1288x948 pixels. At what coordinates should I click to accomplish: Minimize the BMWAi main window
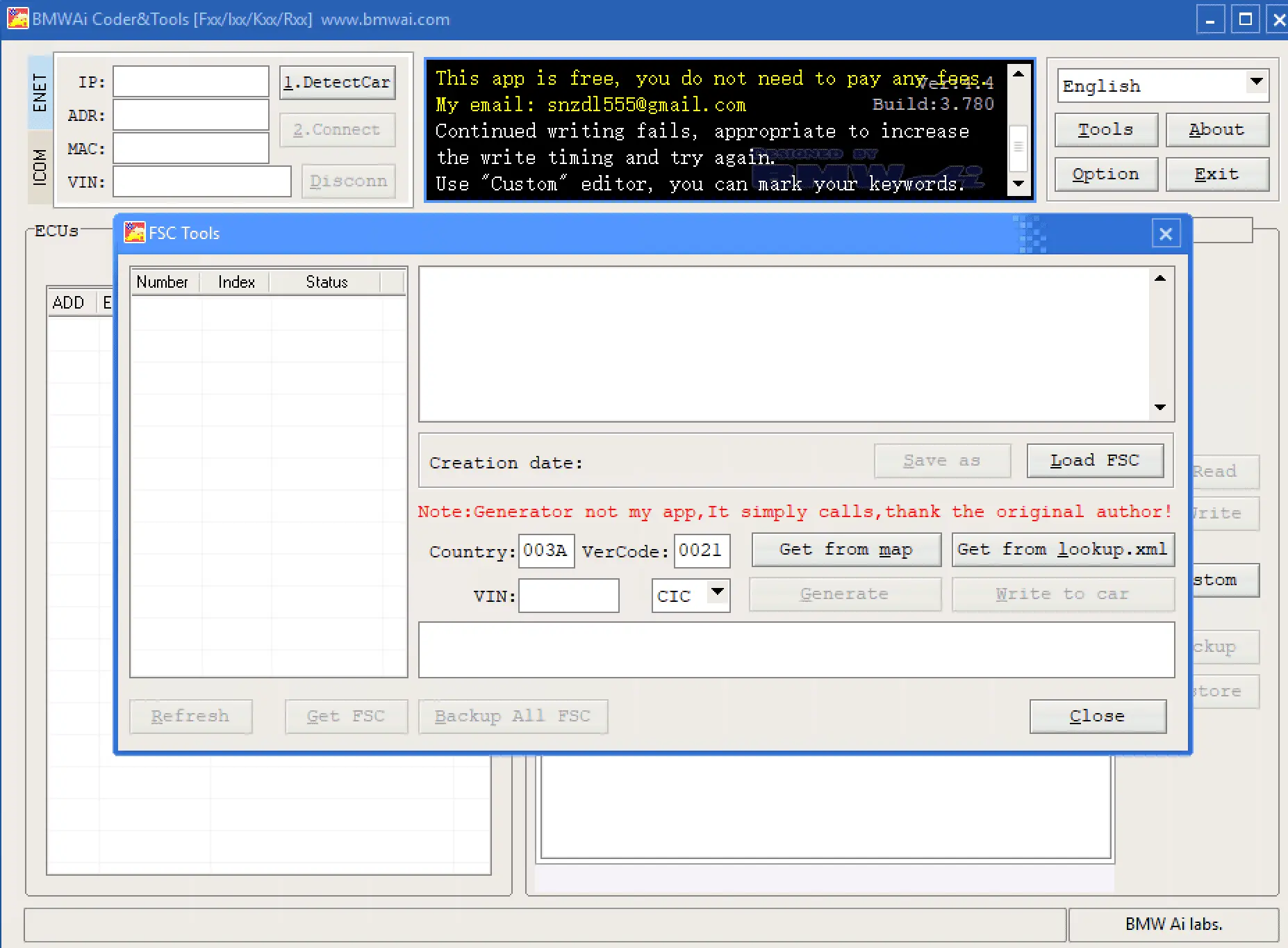[1210, 19]
